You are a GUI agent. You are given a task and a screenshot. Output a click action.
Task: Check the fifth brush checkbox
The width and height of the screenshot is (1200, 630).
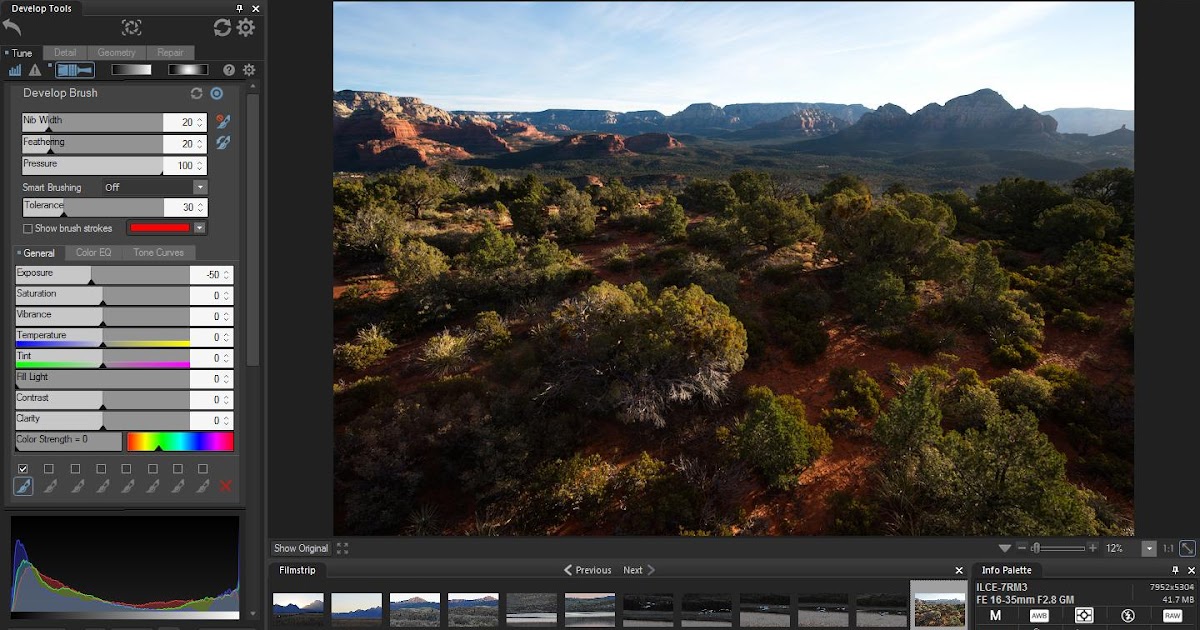(126, 468)
